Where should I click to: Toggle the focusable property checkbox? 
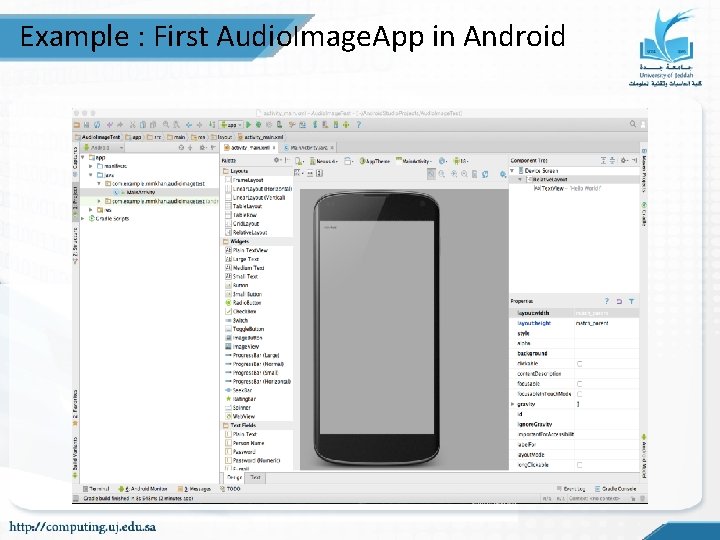click(579, 383)
